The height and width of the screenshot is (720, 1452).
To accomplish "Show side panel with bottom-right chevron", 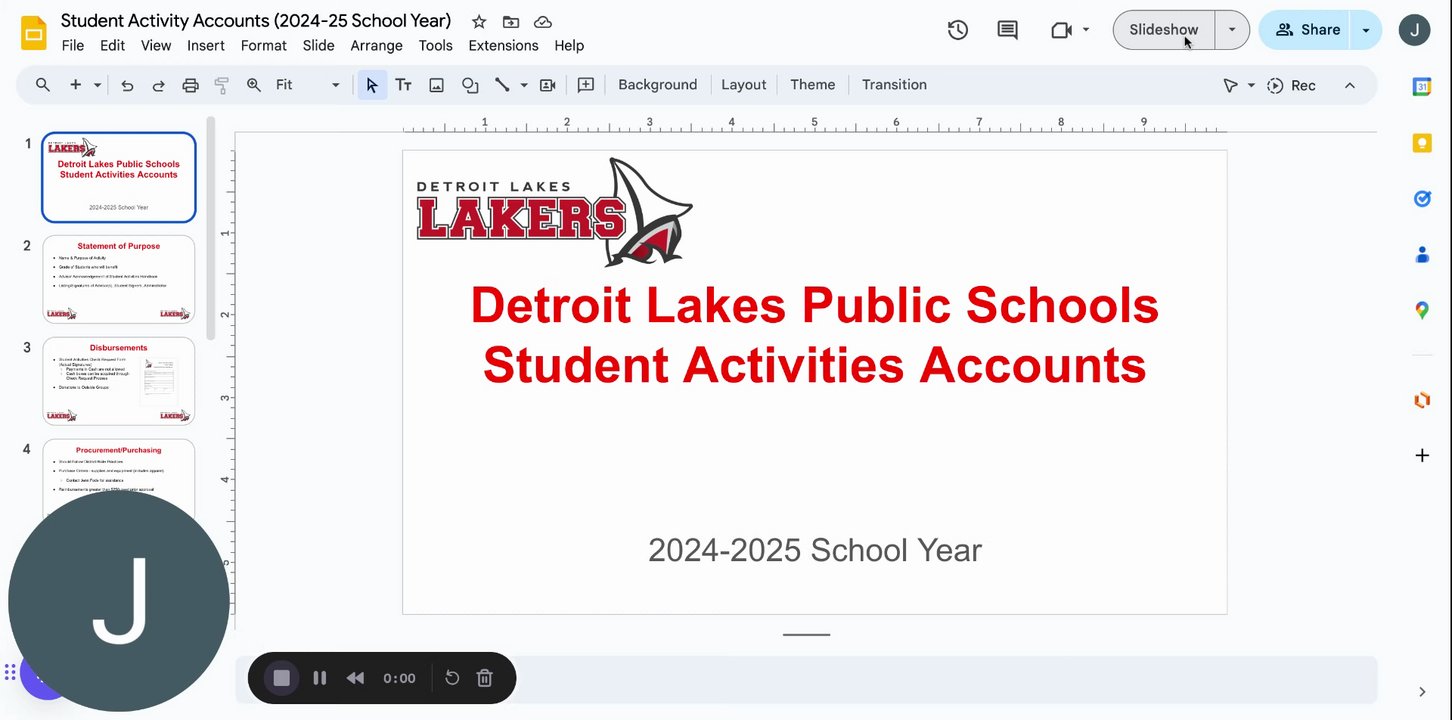I will tap(1422, 692).
